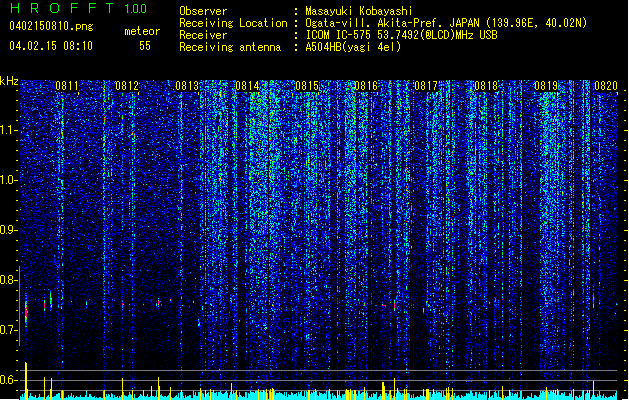Click the 0817 time marker
629x400 pixels.
click(x=426, y=86)
